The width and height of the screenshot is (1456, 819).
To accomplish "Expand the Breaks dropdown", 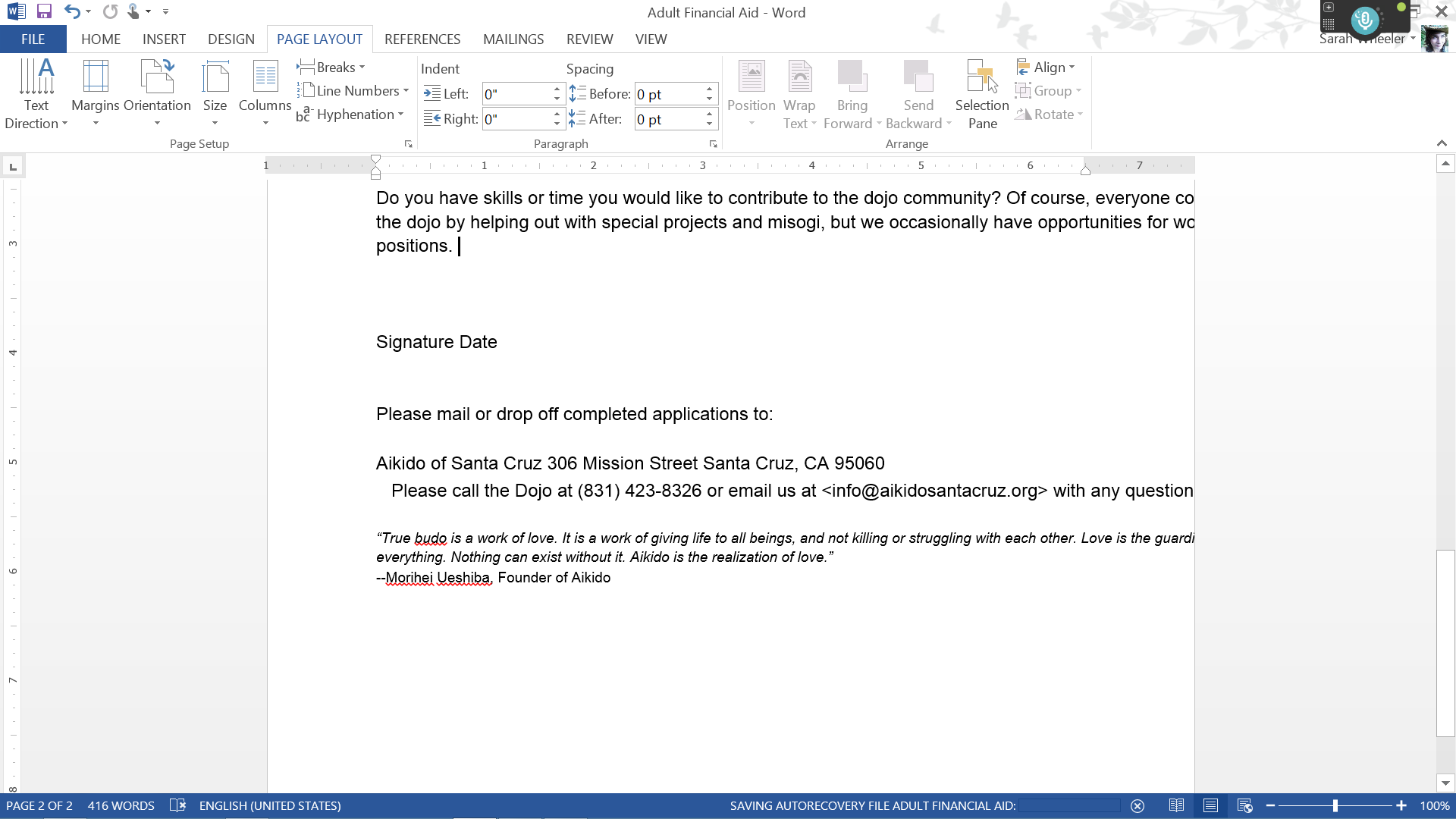I will click(x=332, y=67).
